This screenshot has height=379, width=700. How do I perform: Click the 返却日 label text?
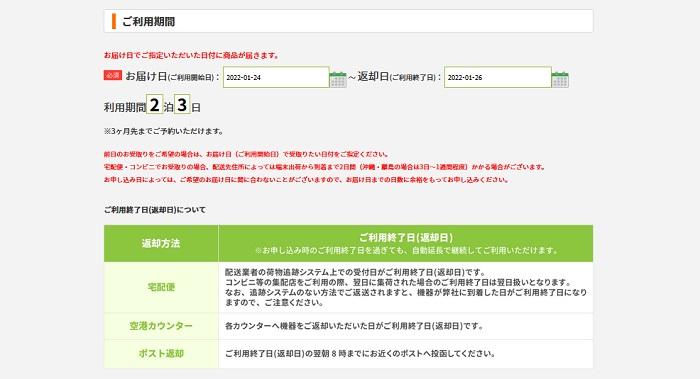373,76
